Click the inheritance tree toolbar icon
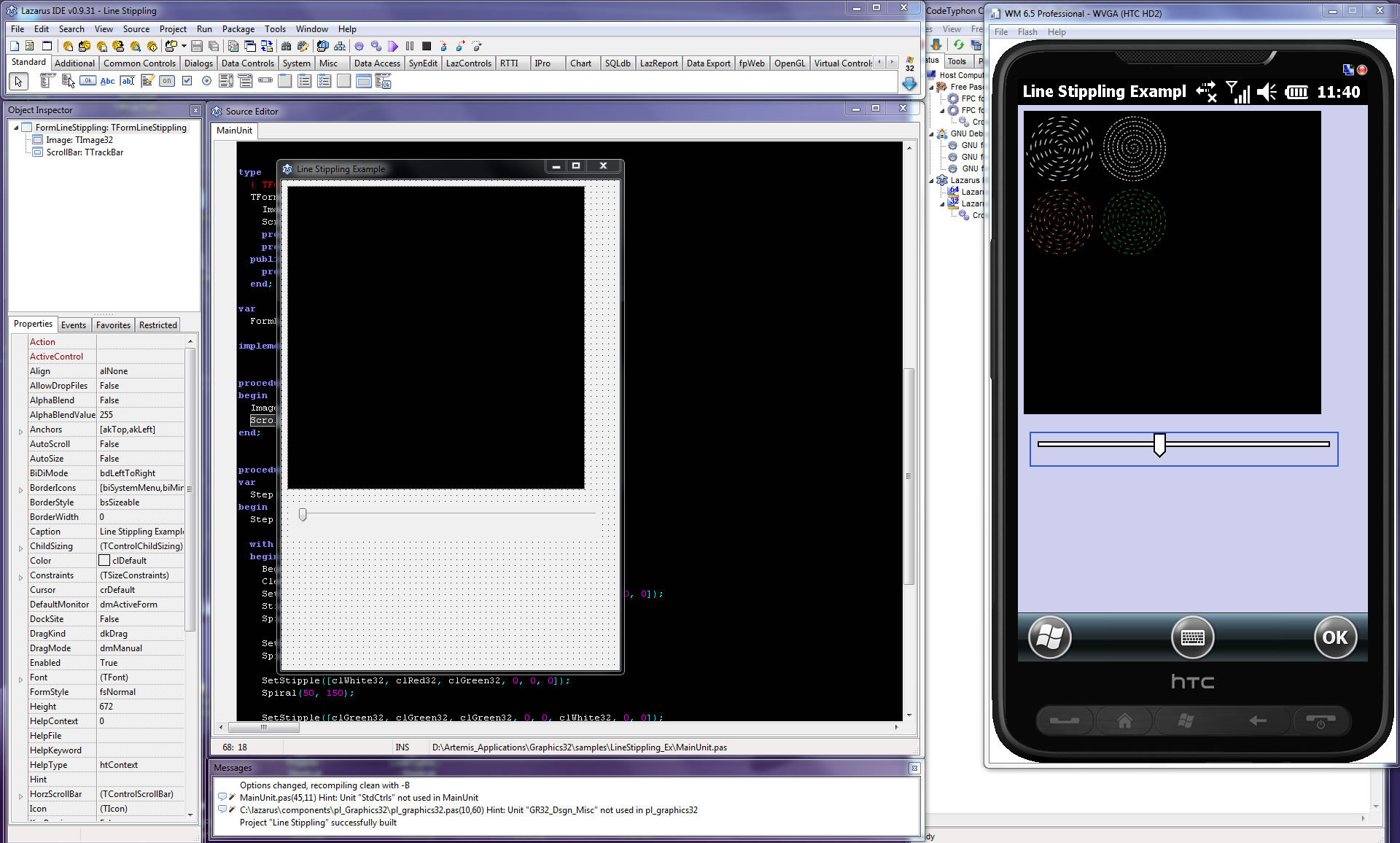The width and height of the screenshot is (1400, 843). (x=340, y=46)
